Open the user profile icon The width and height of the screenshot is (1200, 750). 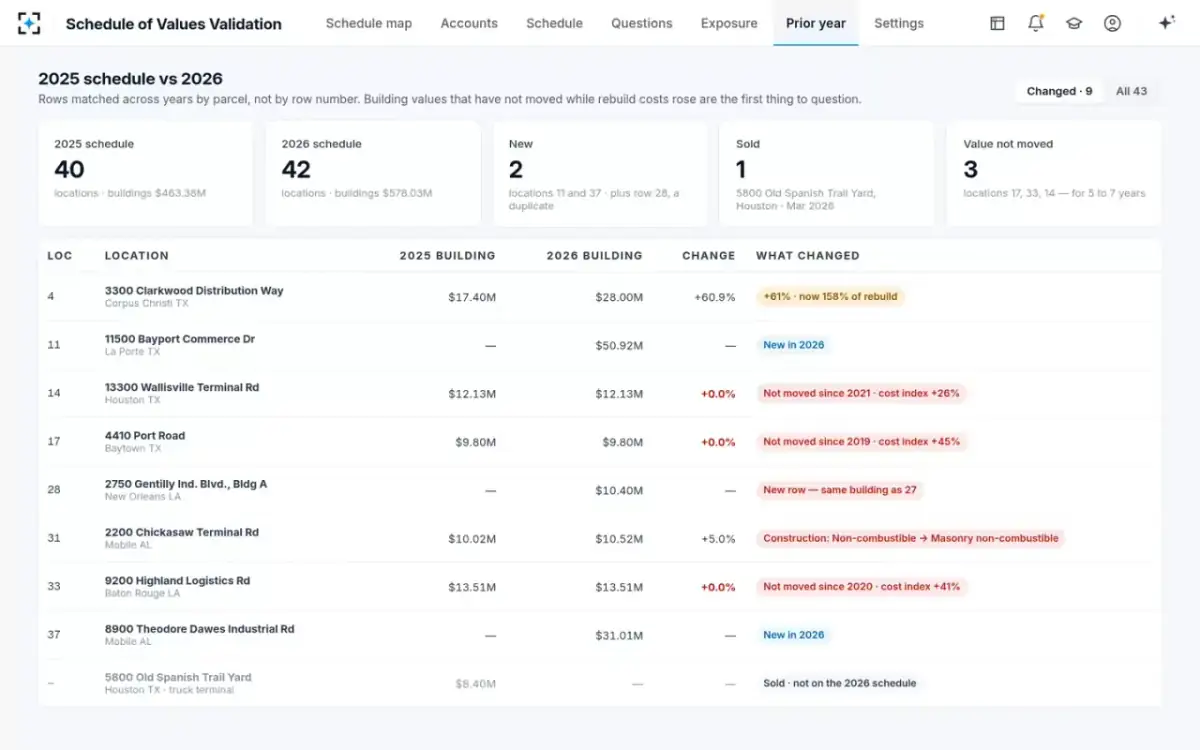[1112, 23]
